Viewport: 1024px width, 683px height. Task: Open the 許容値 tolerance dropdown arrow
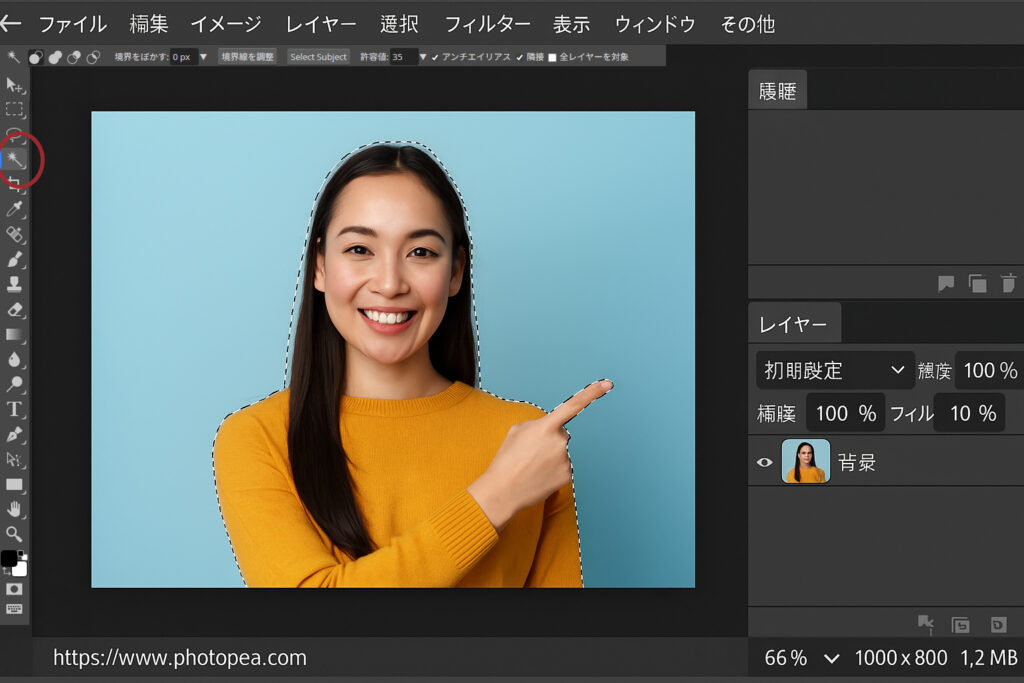click(423, 57)
